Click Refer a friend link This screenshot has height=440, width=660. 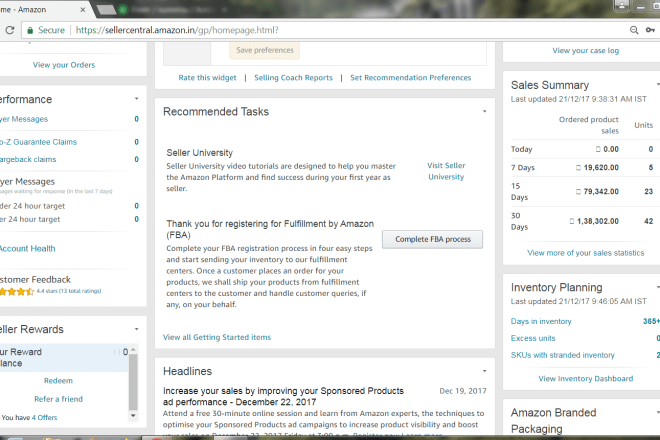pos(59,399)
